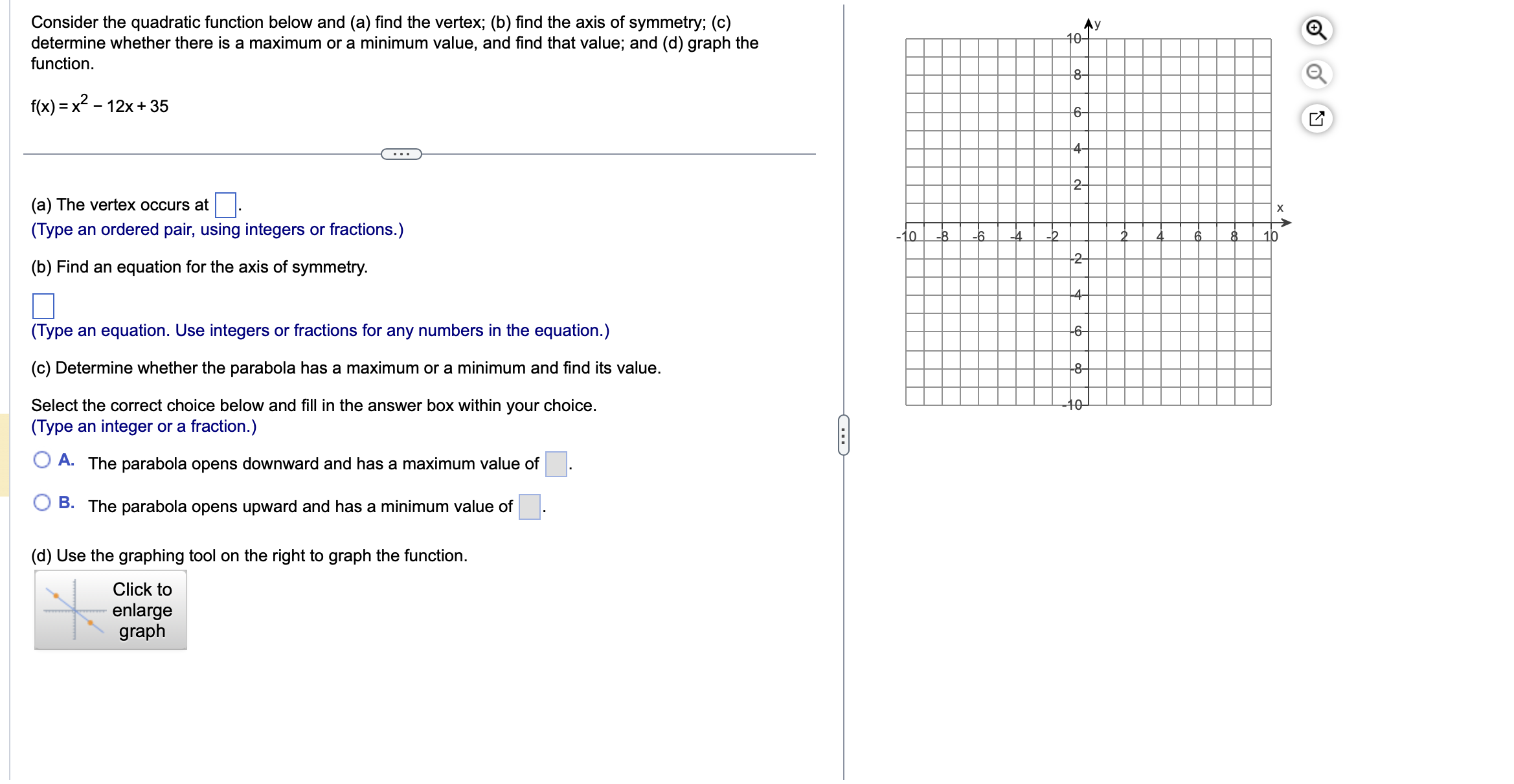The height and width of the screenshot is (784, 1514).
Task: Click the ellipsis toggle on the question divider
Action: point(401,155)
